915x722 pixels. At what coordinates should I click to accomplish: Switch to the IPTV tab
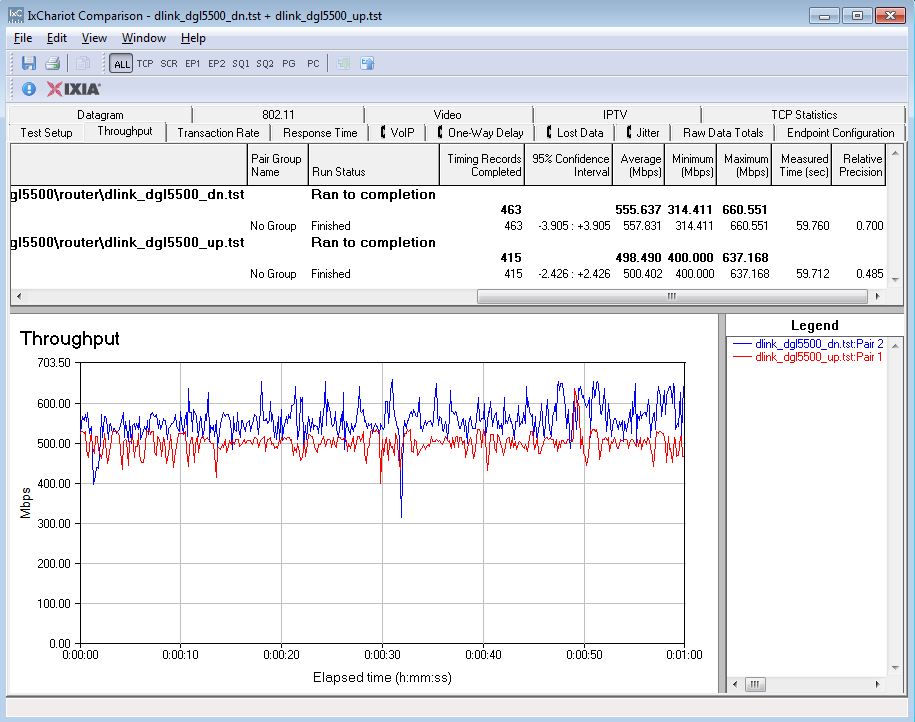[615, 114]
